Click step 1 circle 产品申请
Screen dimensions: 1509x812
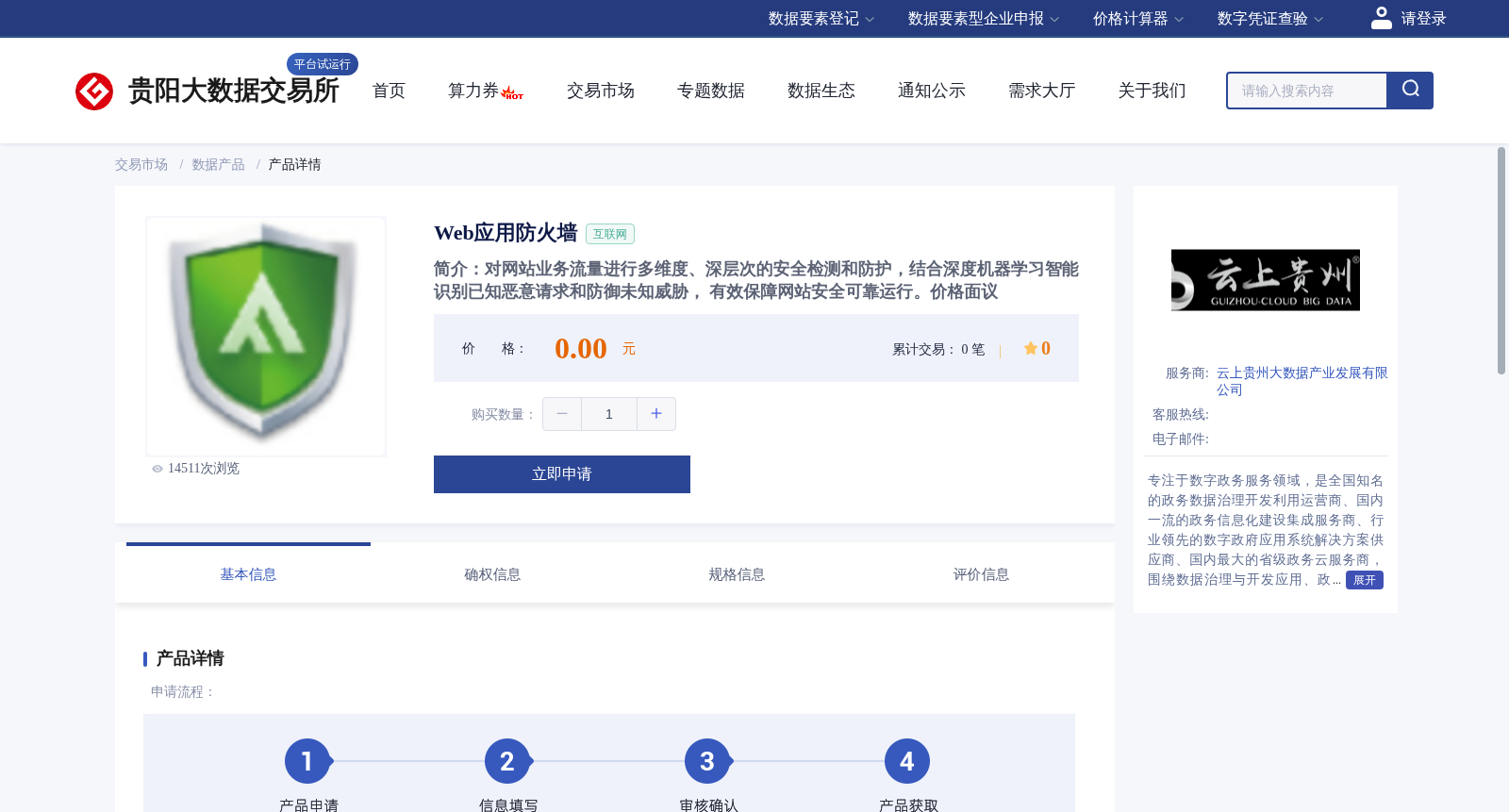(x=307, y=761)
